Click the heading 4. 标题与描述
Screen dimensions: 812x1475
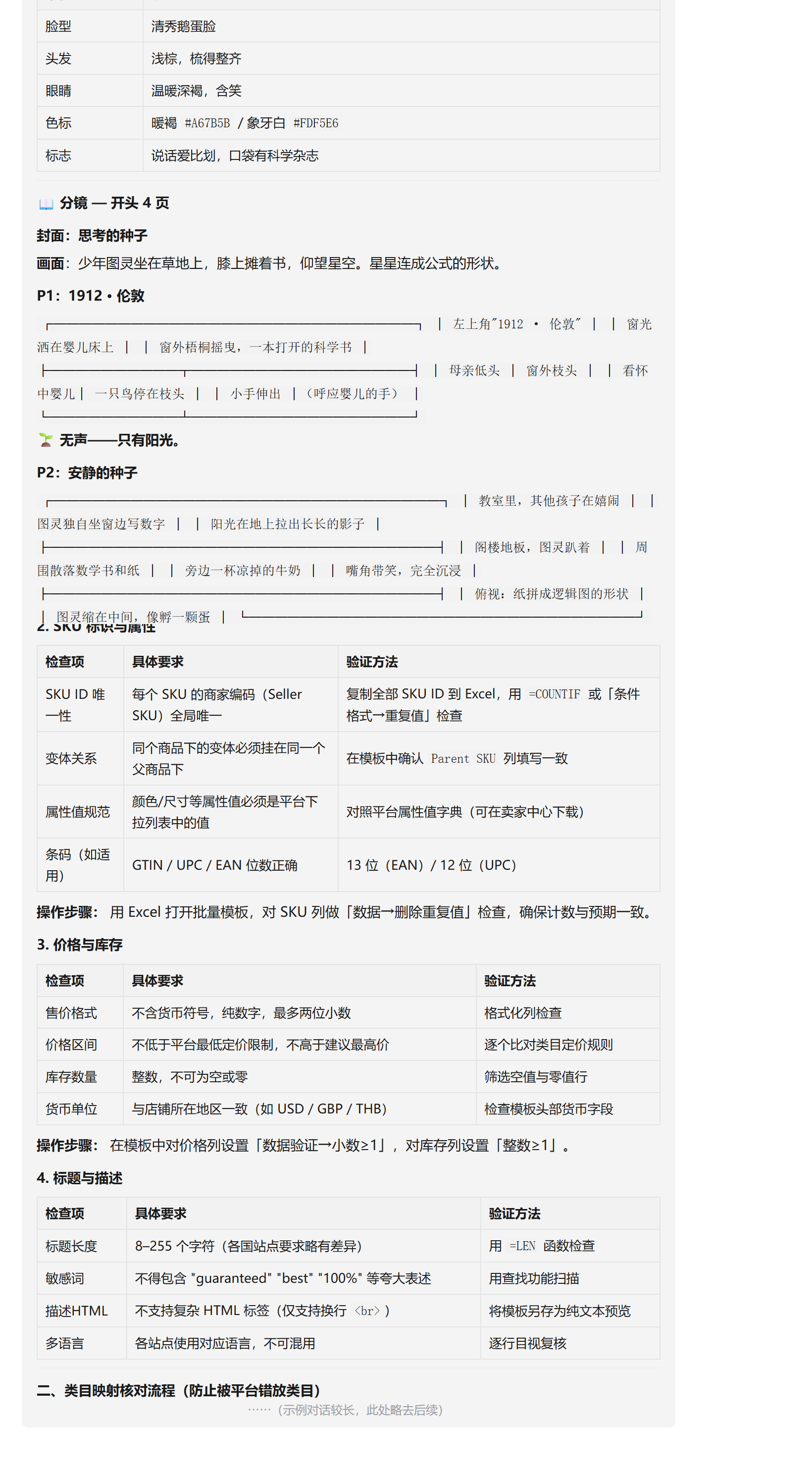point(80,1178)
